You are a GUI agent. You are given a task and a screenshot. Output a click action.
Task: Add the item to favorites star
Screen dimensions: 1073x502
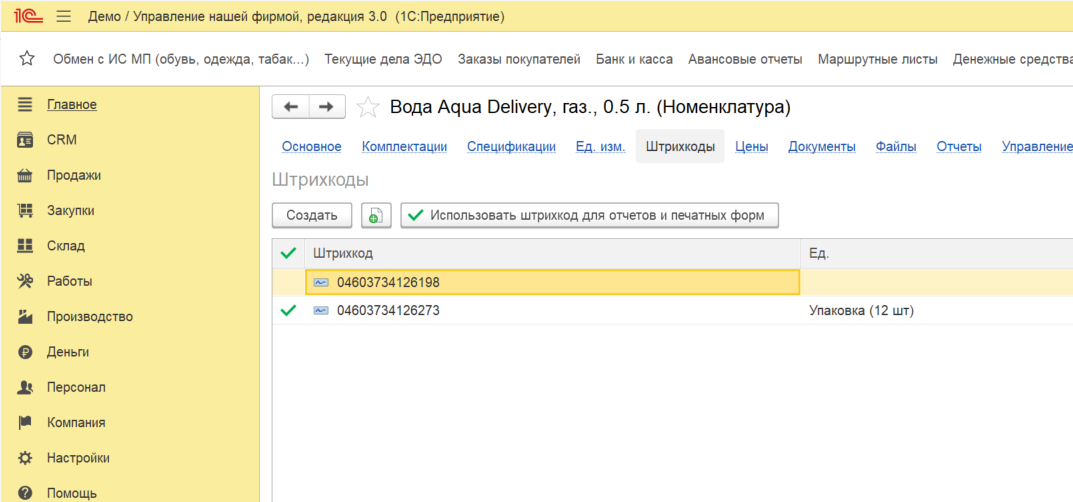click(x=368, y=107)
